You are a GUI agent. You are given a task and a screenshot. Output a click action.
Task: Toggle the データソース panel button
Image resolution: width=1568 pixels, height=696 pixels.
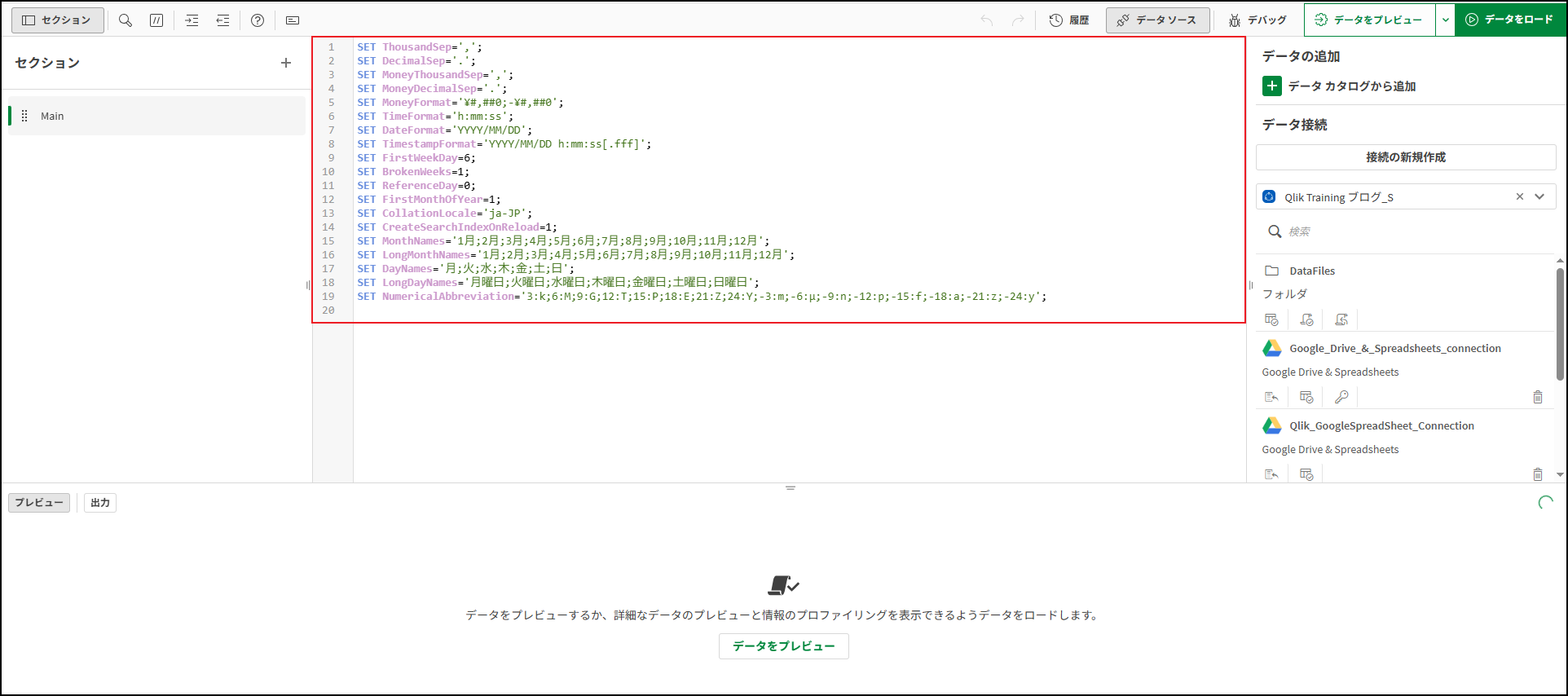coord(1157,20)
